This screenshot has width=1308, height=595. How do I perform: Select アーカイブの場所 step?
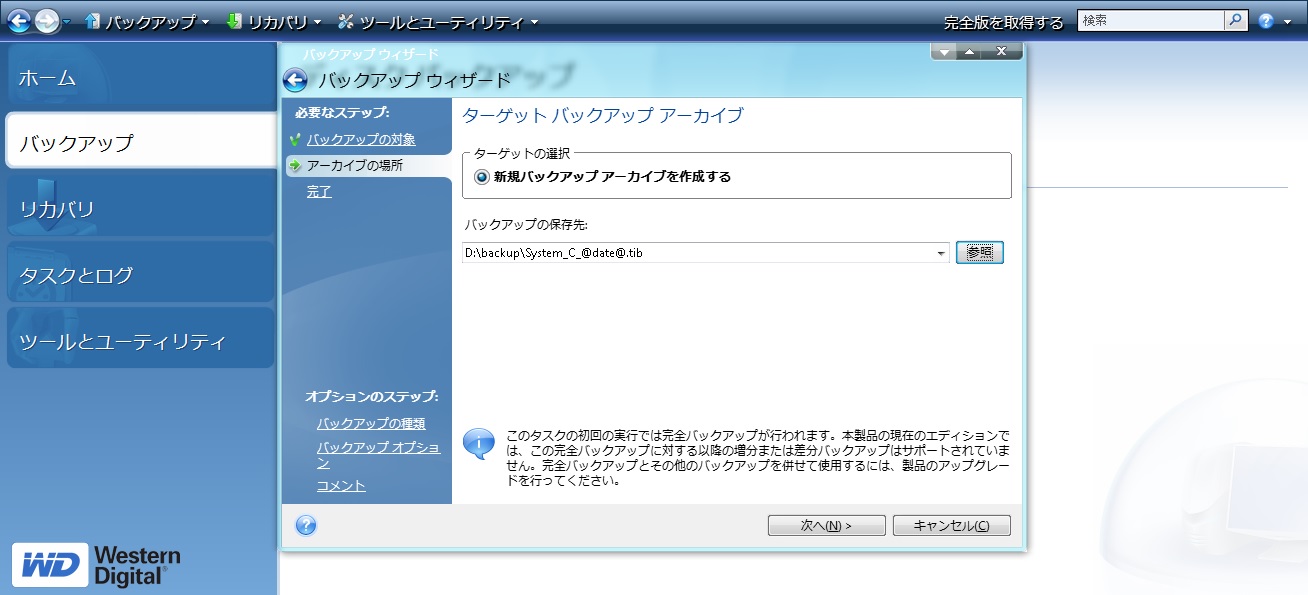[355, 165]
